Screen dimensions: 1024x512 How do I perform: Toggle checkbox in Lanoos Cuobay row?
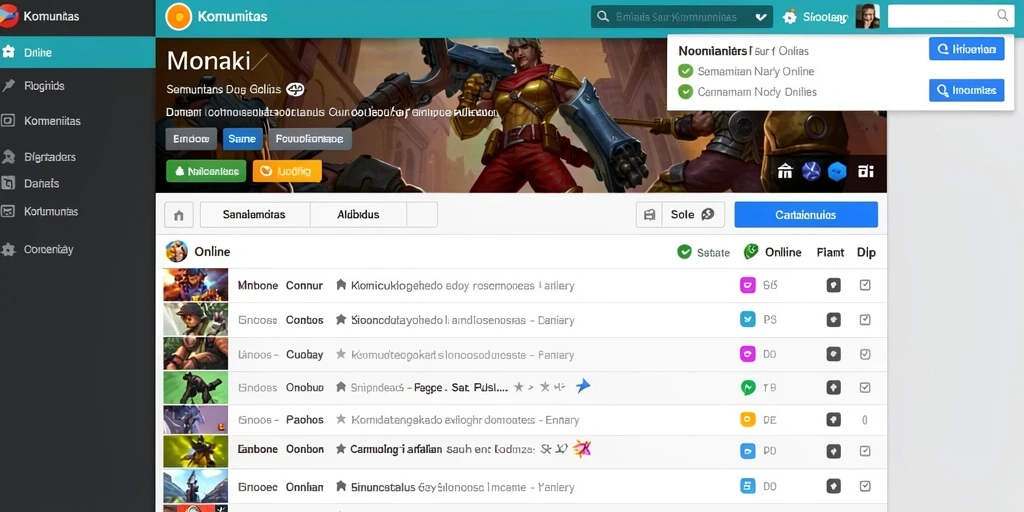[x=865, y=354]
